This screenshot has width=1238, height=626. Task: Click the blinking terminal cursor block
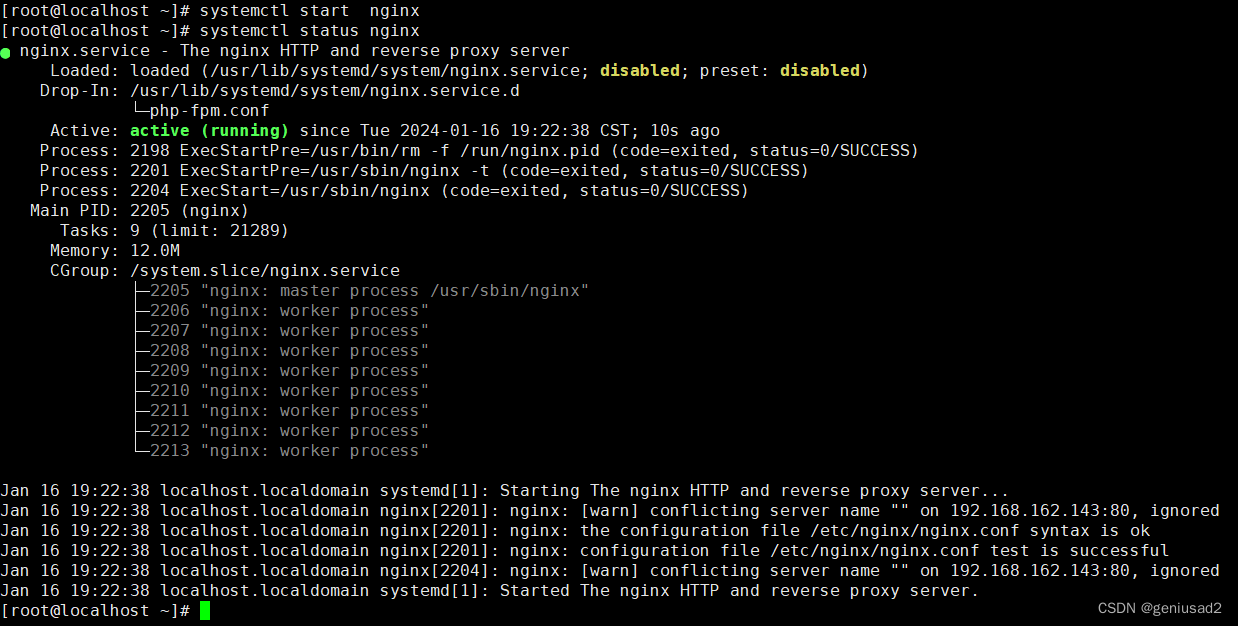pyautogui.click(x=203, y=610)
